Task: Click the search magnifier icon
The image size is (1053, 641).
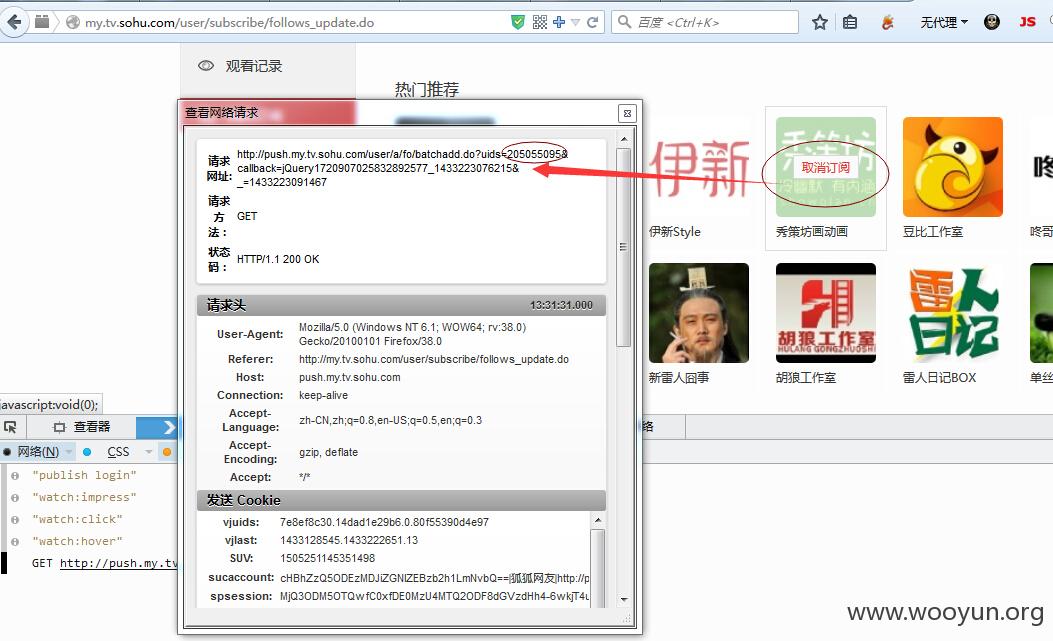Action: 625,22
